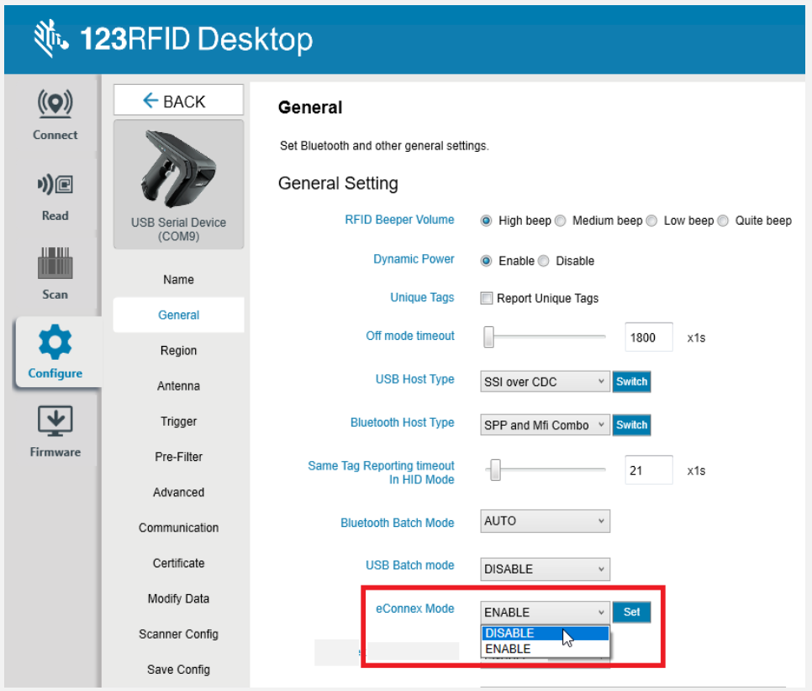Click the Zebra logo in header
This screenshot has height=691, width=812.
(50, 38)
